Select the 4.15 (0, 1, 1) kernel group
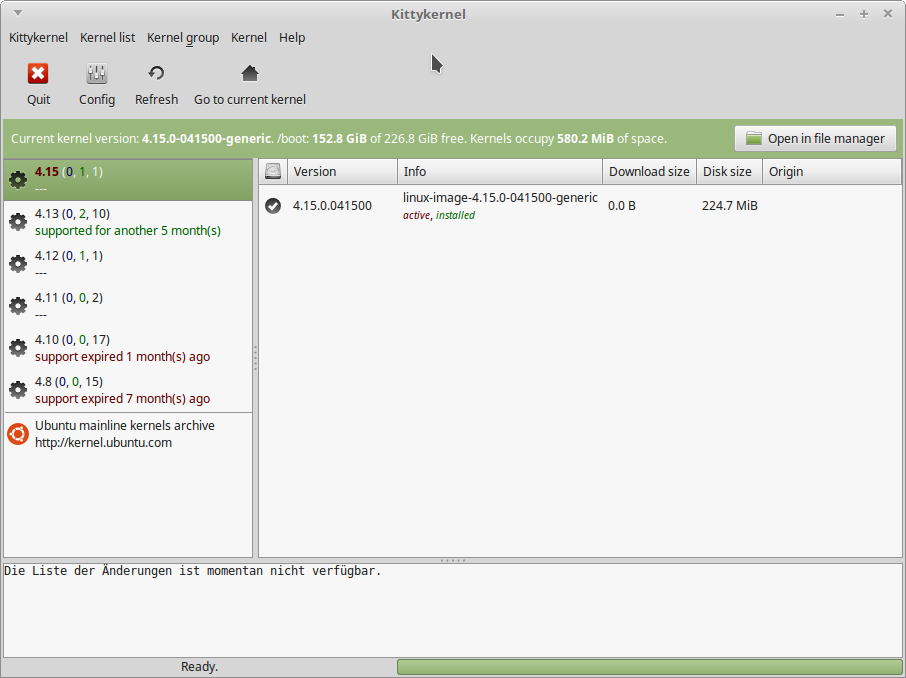Viewport: 906px width, 678px height. (128, 180)
